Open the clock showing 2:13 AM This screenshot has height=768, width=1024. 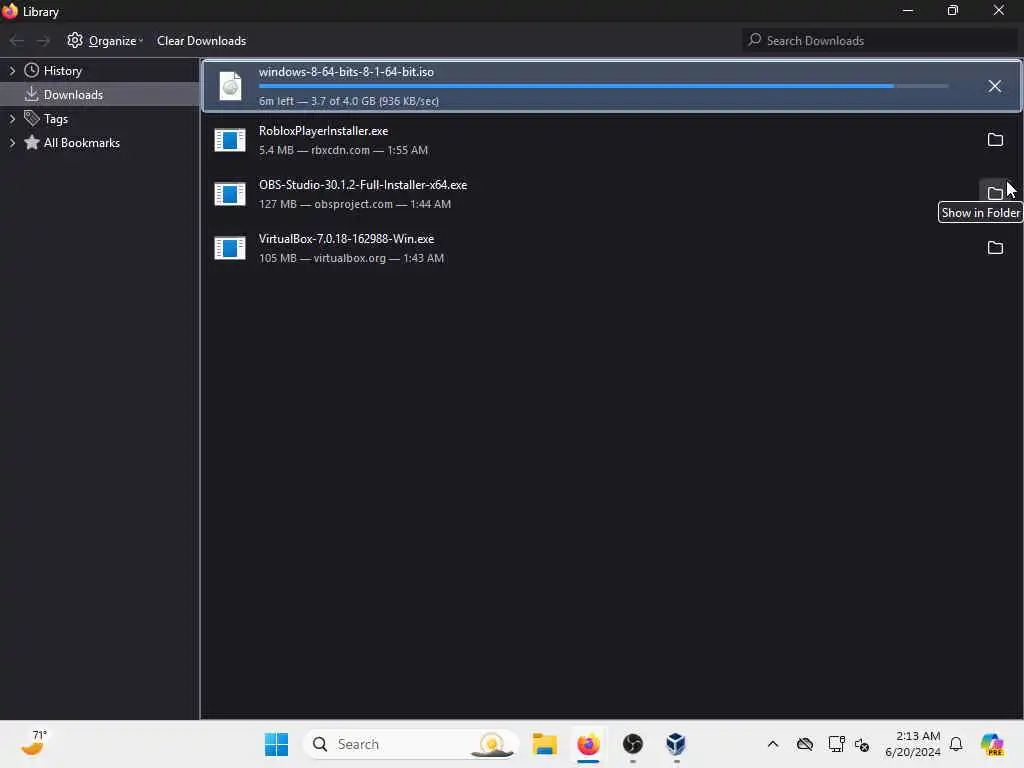tap(913, 744)
